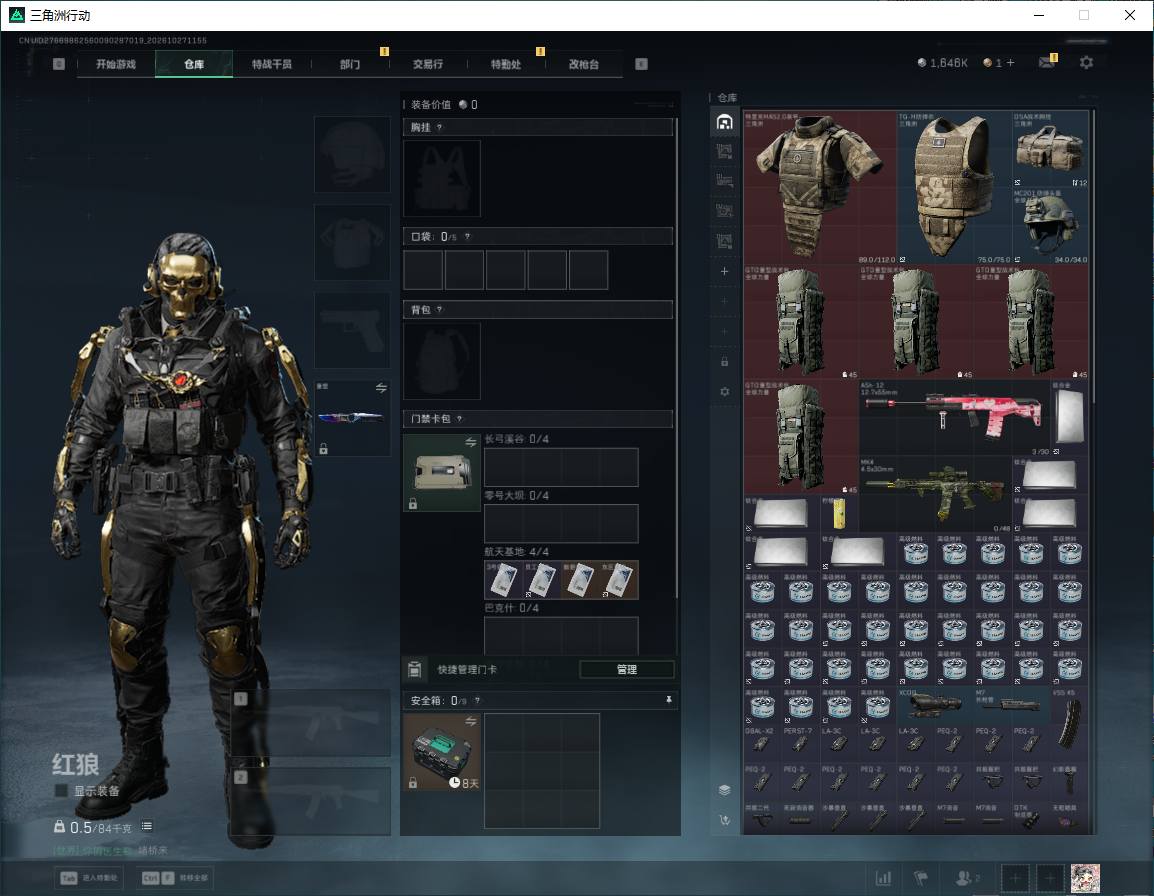Screen dimensions: 1154x896
Task: Open the 交易行 trading tab
Action: point(428,64)
